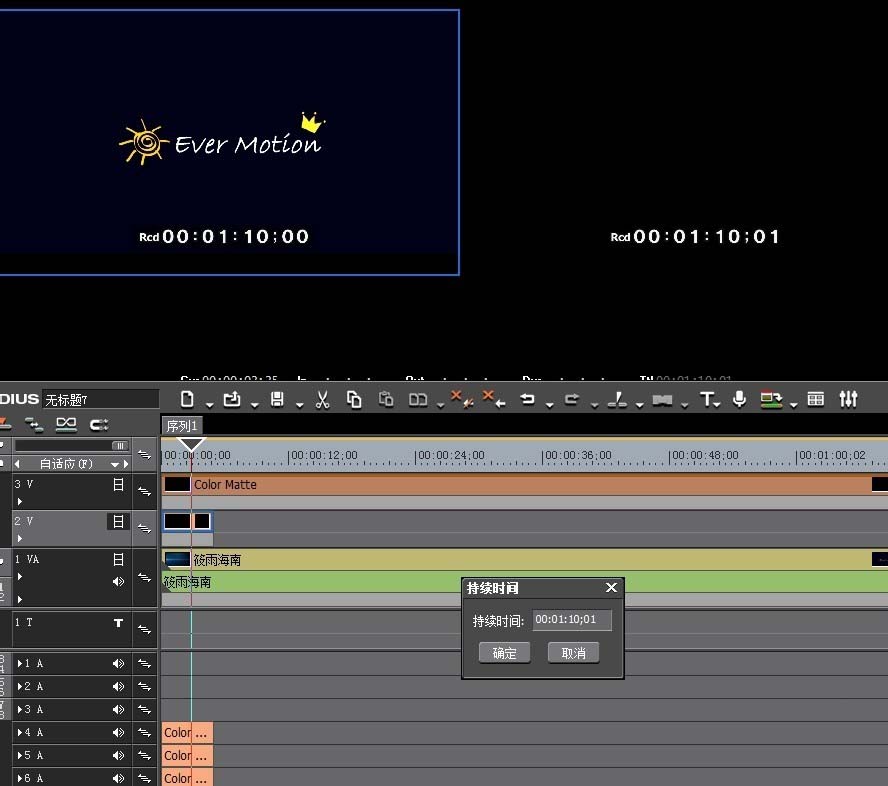Open dropdown arrow beside Save icon
Screen dimensions: 888x786
pyautogui.click(x=300, y=404)
